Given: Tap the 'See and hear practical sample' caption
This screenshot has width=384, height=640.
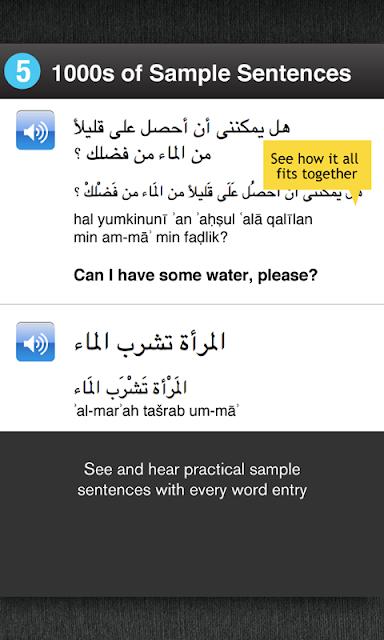Looking at the screenshot, I should coord(192,469).
